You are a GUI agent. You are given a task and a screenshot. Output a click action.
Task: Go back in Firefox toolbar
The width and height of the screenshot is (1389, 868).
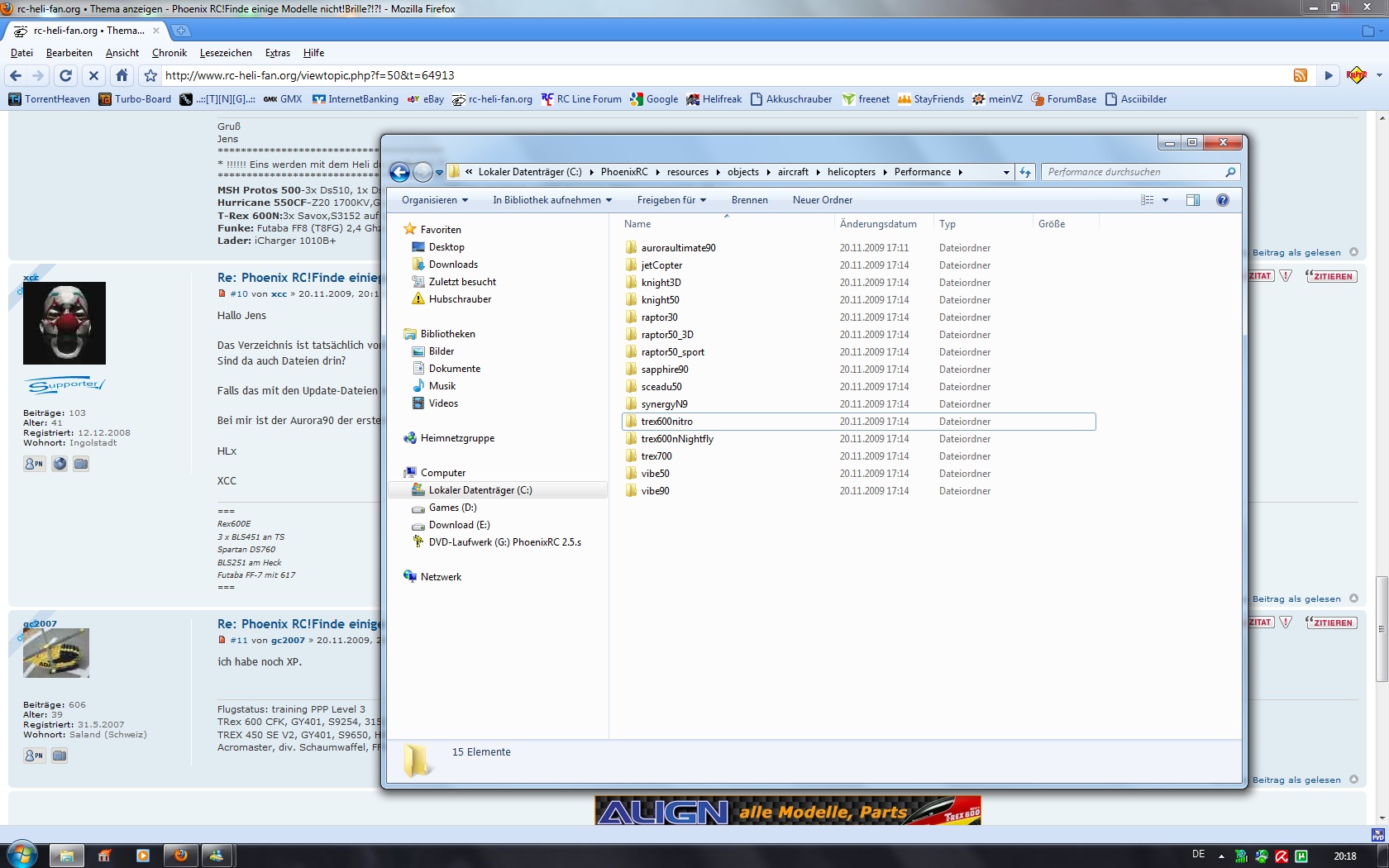click(x=16, y=75)
